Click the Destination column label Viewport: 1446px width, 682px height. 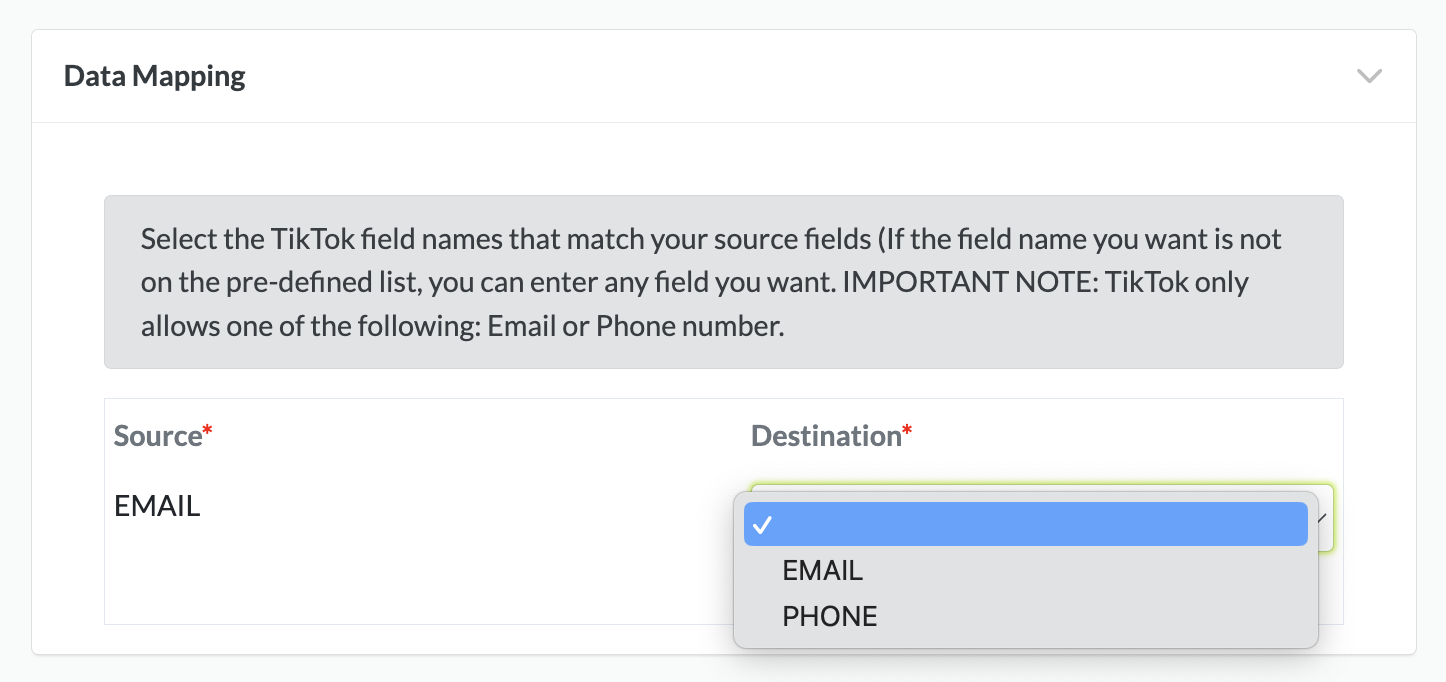[x=825, y=436]
